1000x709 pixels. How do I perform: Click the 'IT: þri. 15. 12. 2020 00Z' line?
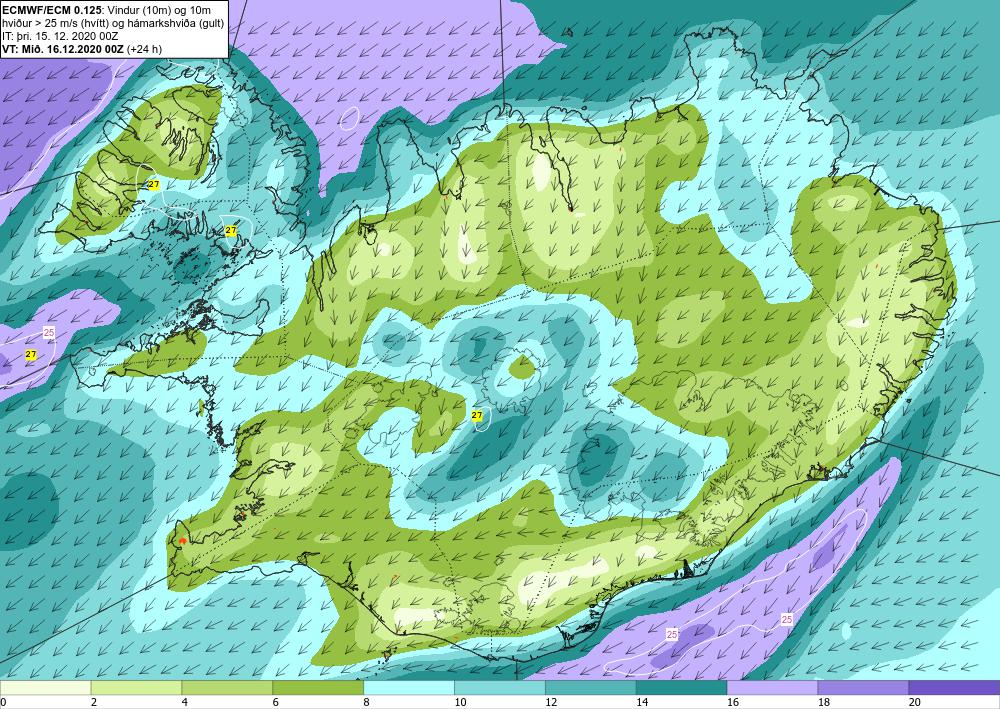[x=62, y=36]
